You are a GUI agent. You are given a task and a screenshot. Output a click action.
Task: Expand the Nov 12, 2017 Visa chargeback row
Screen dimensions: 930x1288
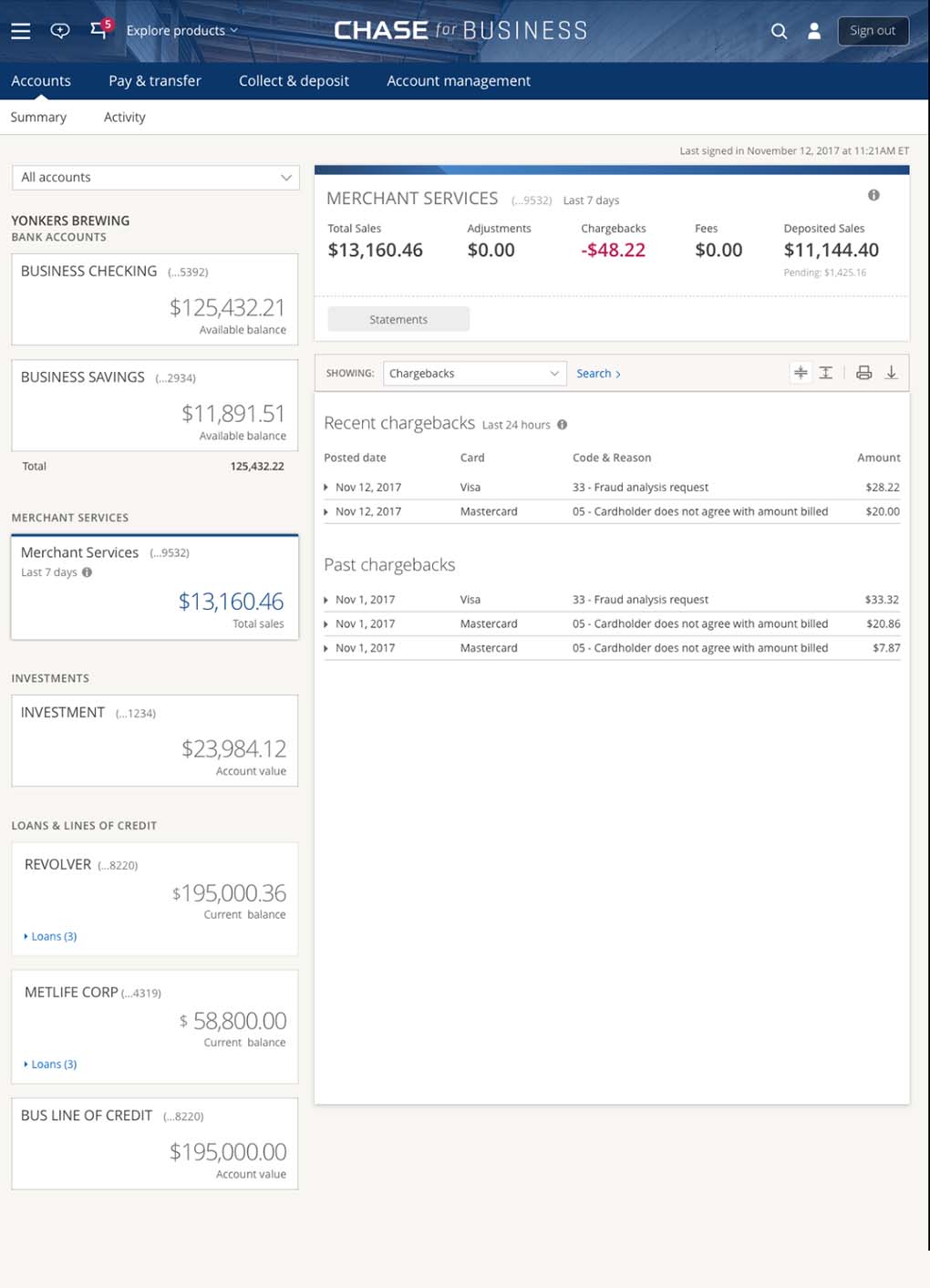[x=326, y=488]
